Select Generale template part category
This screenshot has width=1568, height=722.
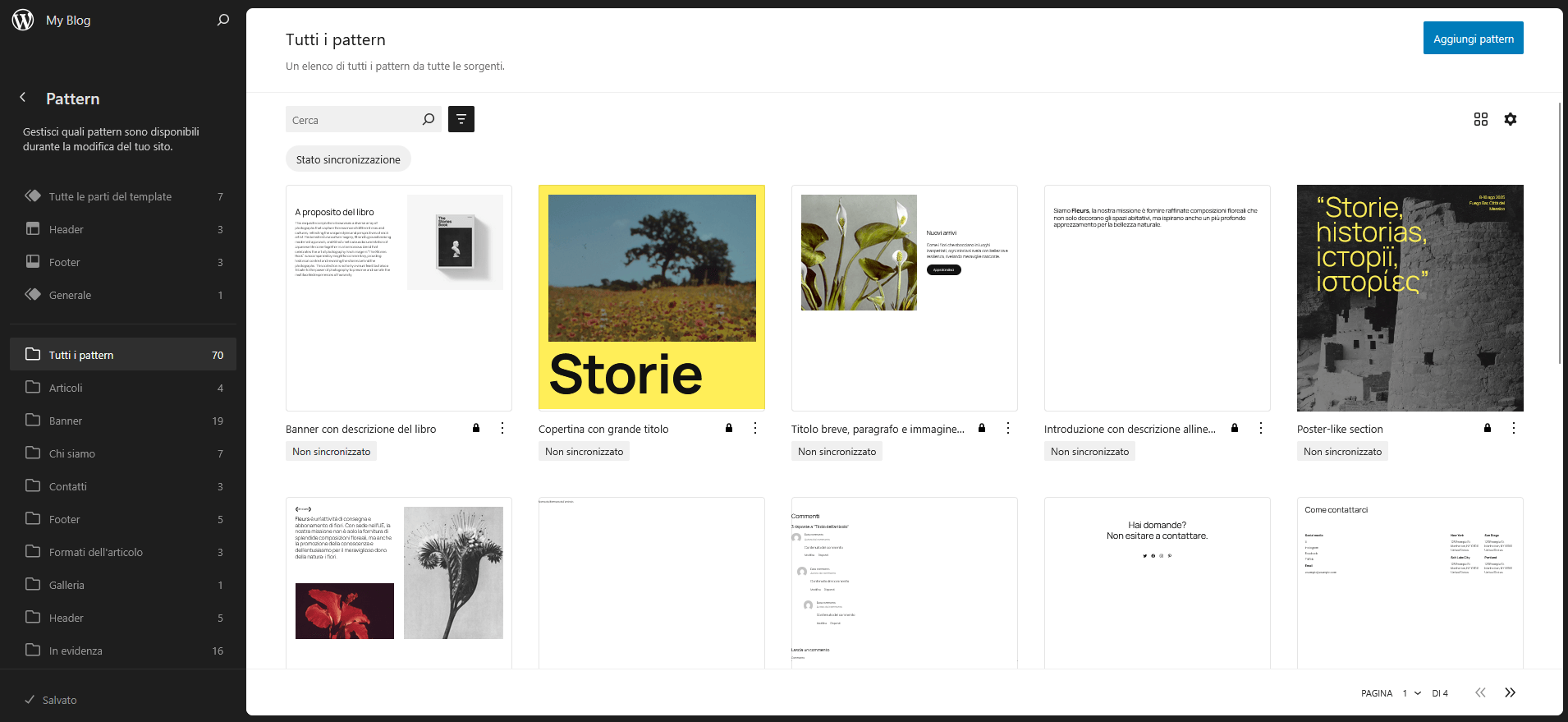click(123, 295)
